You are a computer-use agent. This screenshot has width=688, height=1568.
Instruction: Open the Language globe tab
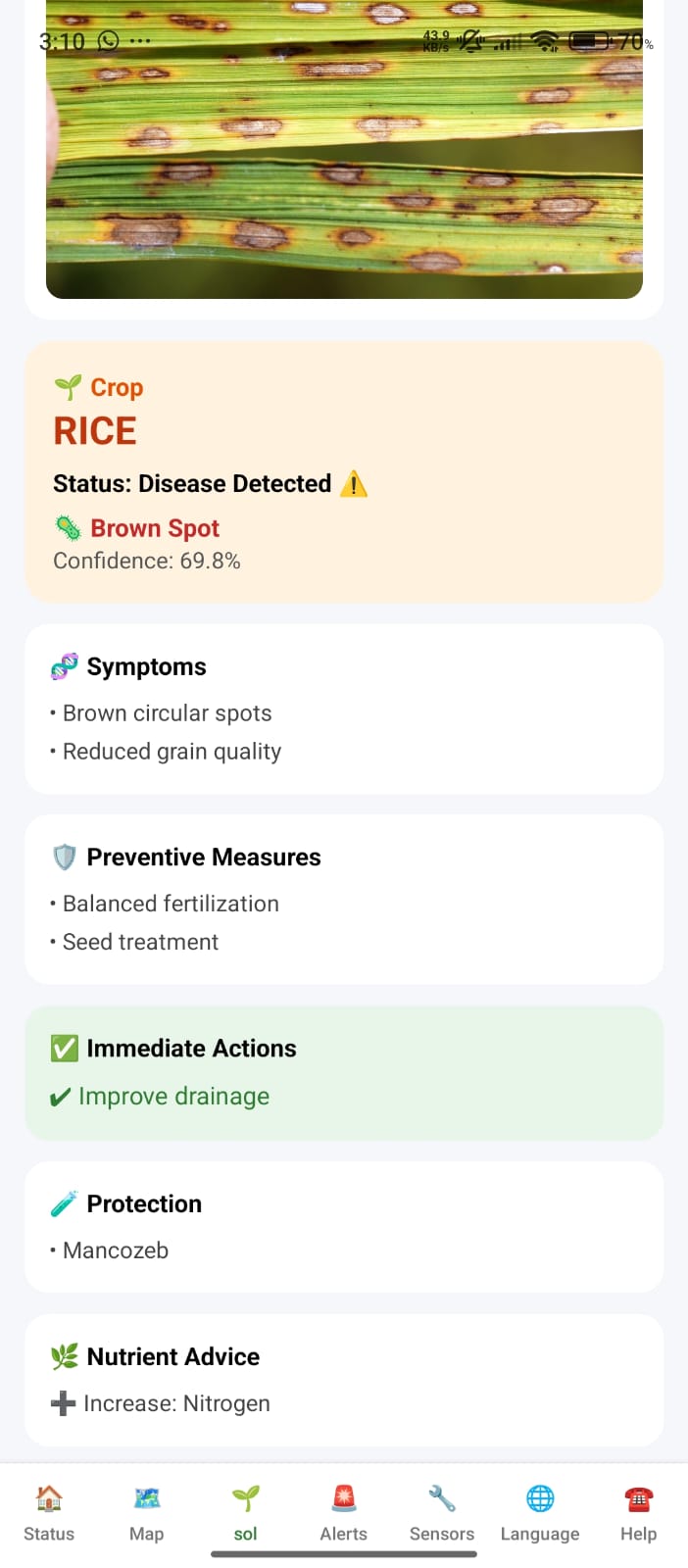[540, 1513]
